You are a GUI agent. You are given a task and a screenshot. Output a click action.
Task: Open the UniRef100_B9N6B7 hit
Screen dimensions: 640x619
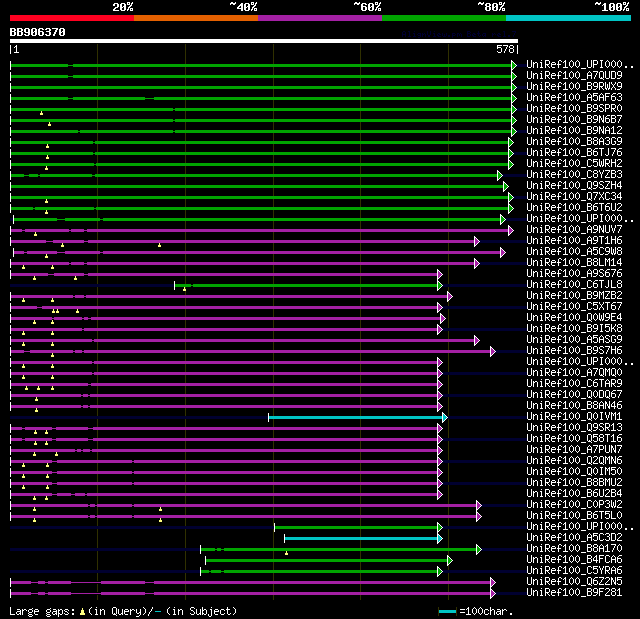coord(574,120)
